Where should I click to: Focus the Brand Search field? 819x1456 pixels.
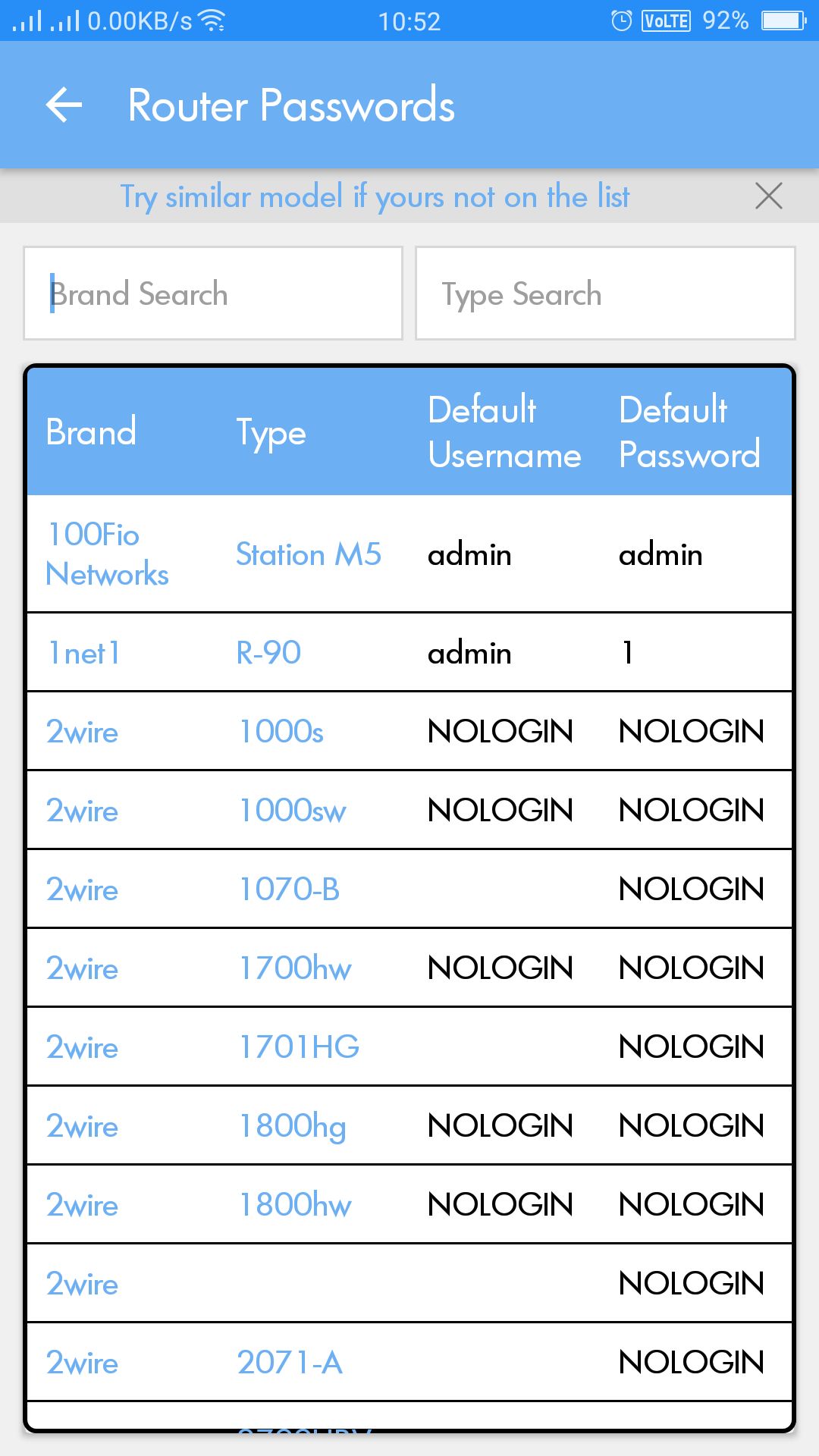point(213,293)
